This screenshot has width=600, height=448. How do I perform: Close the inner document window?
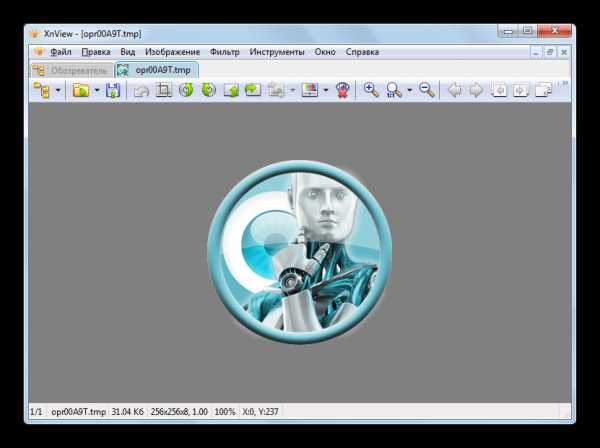pyautogui.click(x=564, y=52)
